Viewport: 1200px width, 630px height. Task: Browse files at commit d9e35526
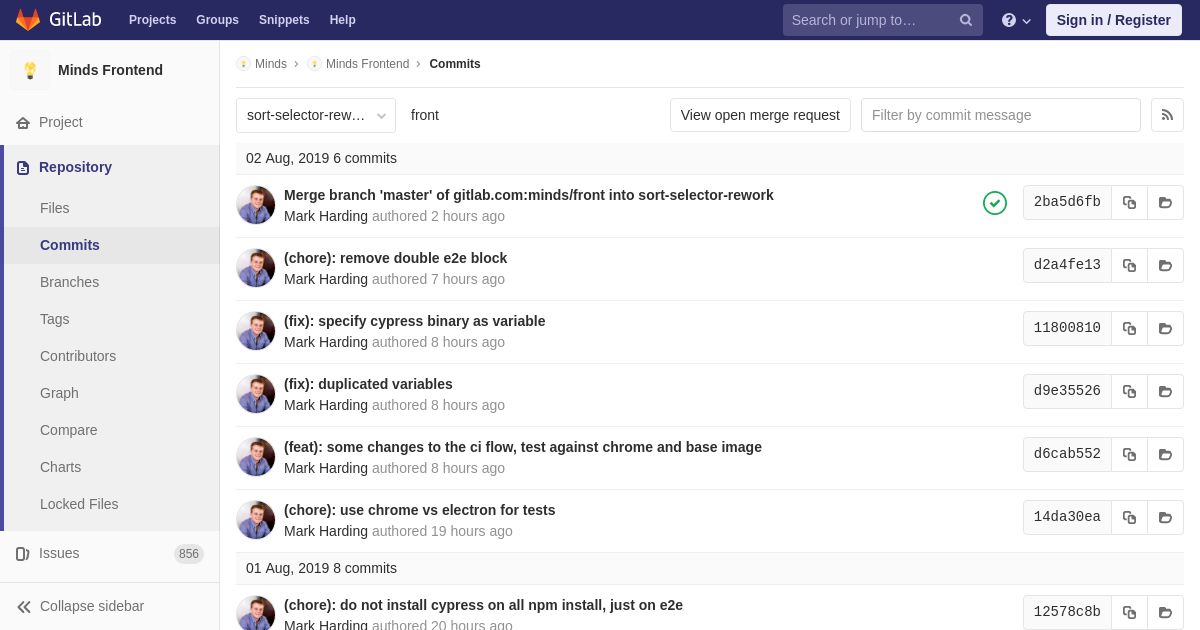click(x=1165, y=391)
